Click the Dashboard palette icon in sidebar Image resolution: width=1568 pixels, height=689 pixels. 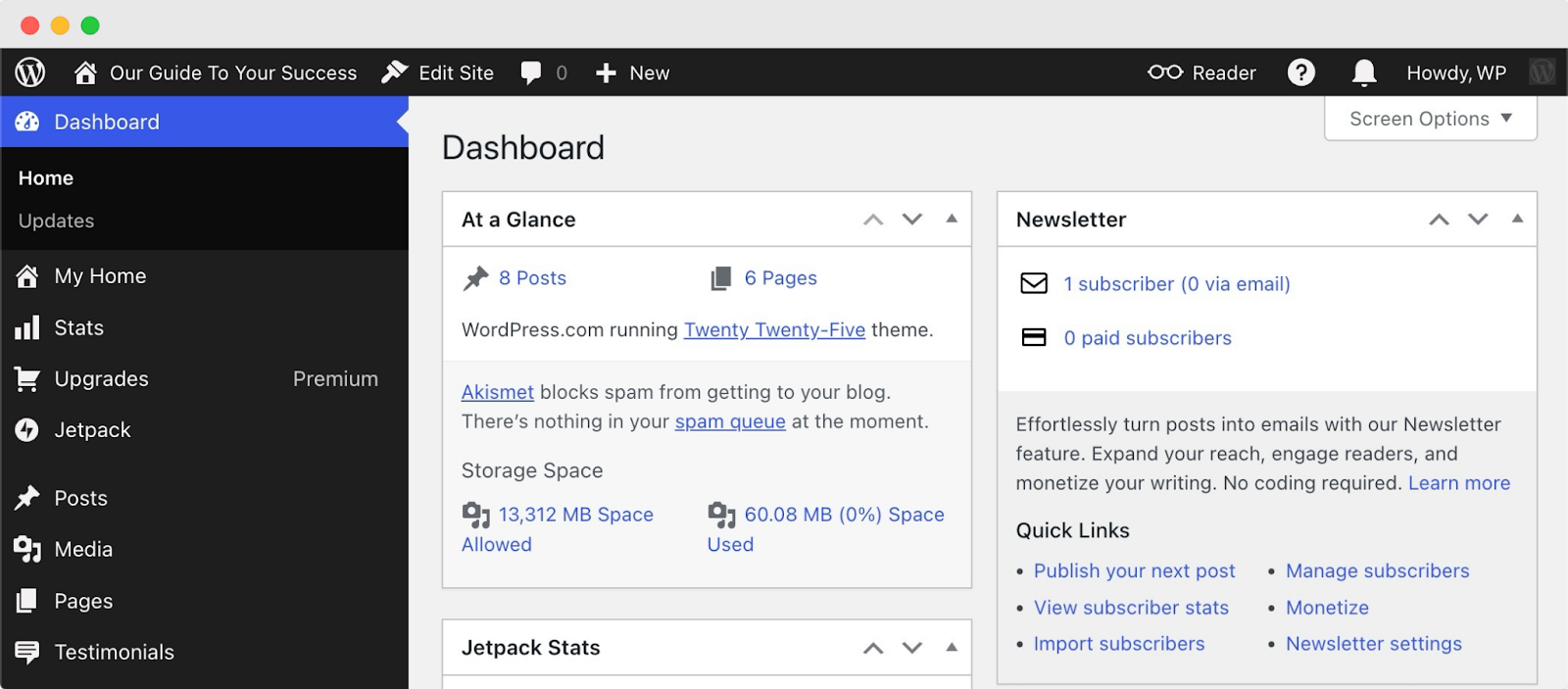(27, 122)
